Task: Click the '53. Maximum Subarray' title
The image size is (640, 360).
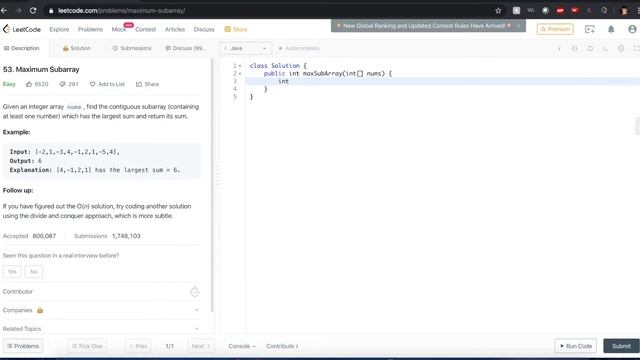Action: click(41, 69)
